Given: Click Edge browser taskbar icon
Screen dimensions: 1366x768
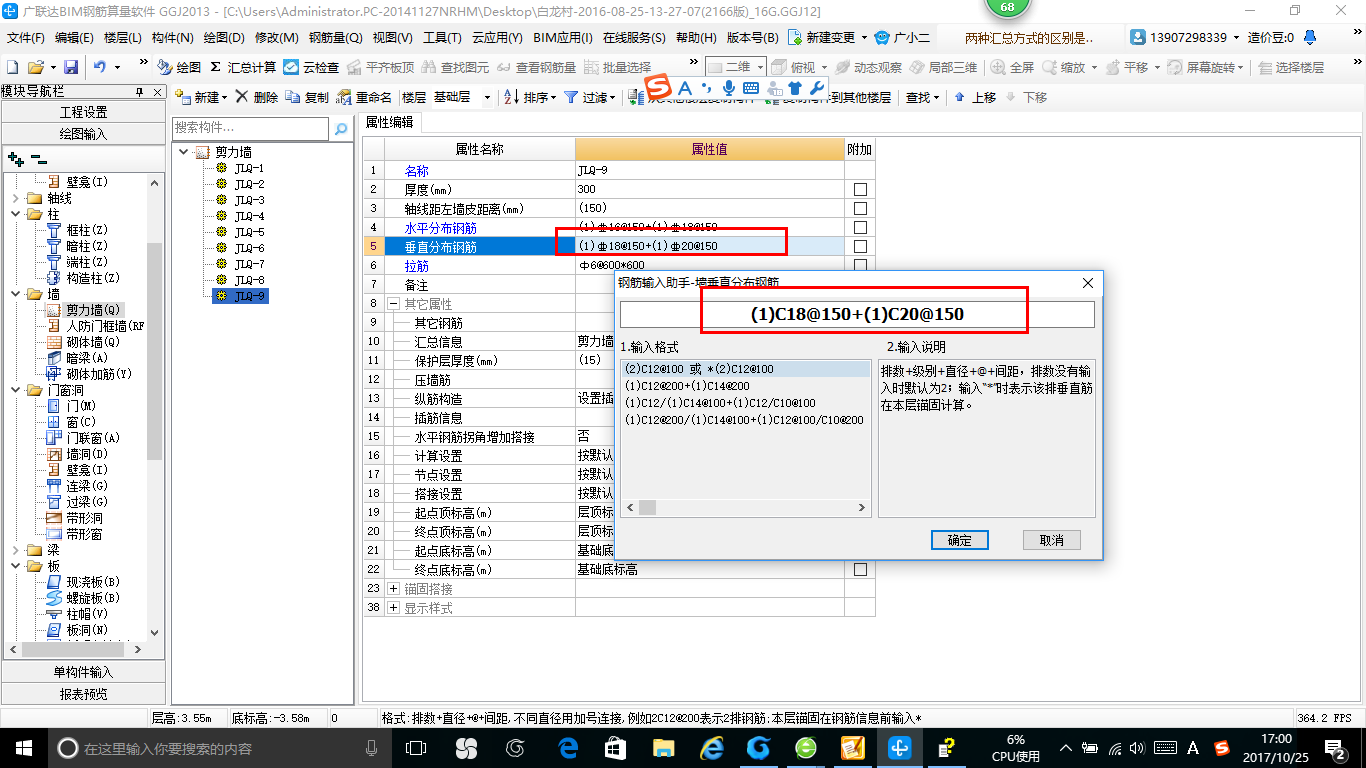Looking at the screenshot, I should coord(569,748).
